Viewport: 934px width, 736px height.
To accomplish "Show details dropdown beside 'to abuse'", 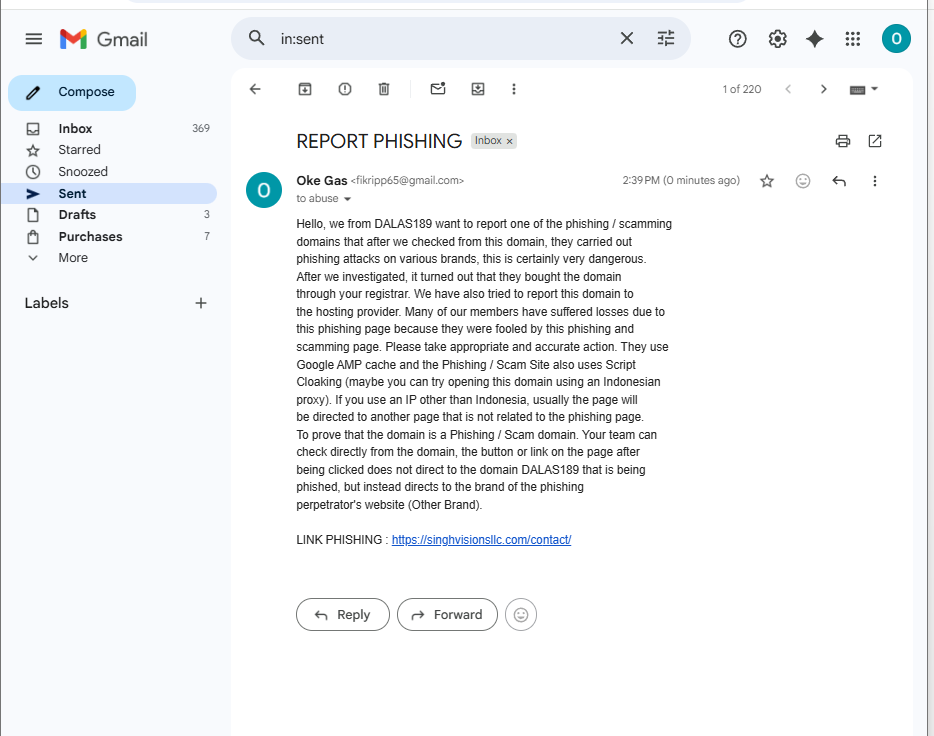I will [347, 199].
